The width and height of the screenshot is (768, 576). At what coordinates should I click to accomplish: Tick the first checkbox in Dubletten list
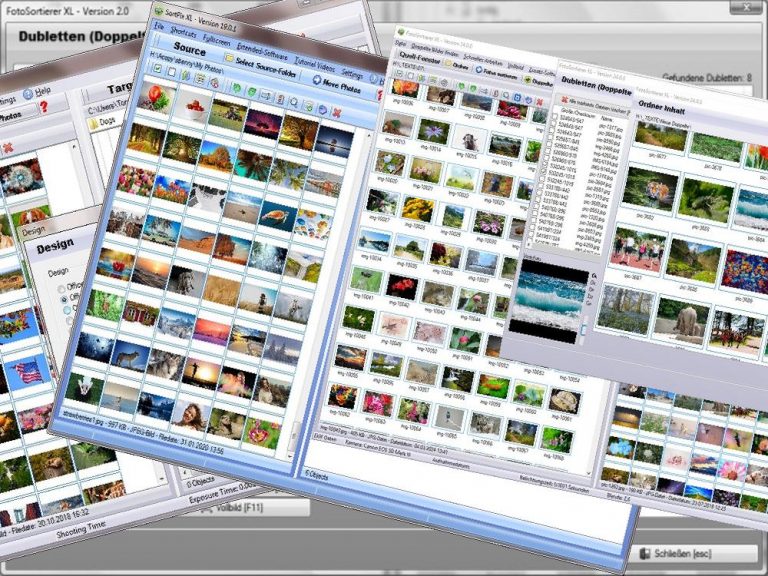[x=555, y=119]
